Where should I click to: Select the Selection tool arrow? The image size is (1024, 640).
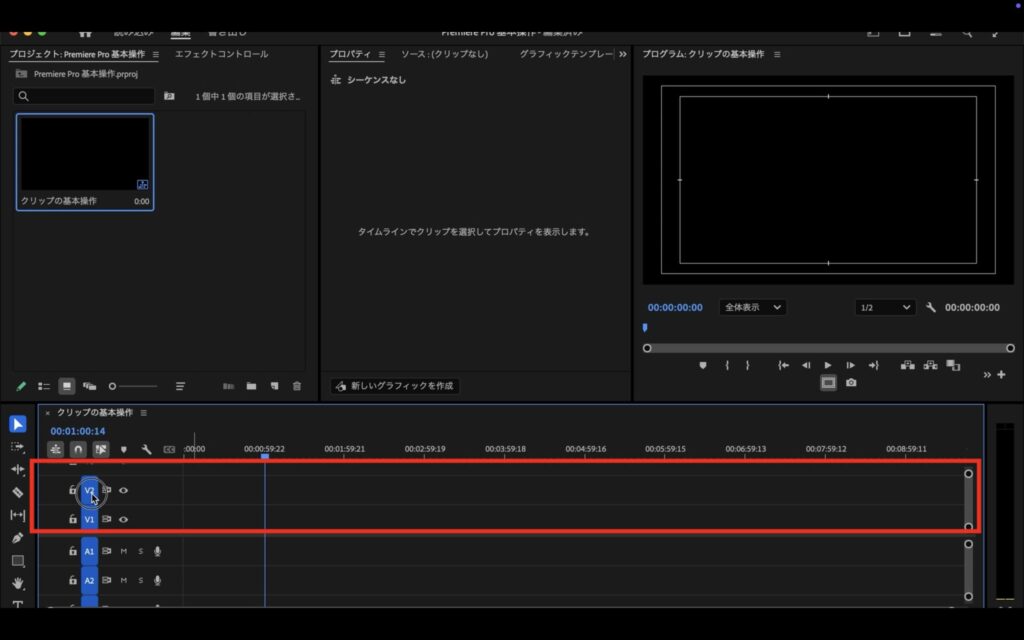point(18,424)
